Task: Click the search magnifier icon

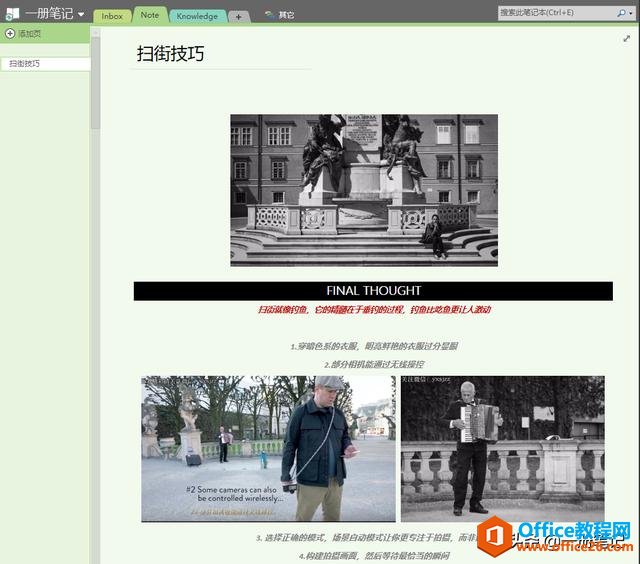Action: click(621, 13)
